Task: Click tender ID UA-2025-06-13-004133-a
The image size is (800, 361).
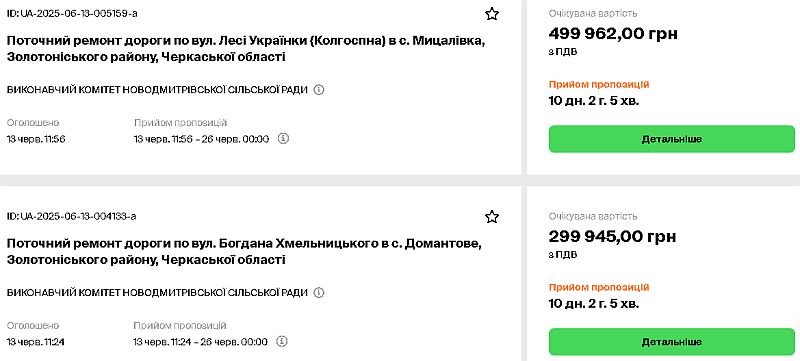Action: tap(71, 216)
